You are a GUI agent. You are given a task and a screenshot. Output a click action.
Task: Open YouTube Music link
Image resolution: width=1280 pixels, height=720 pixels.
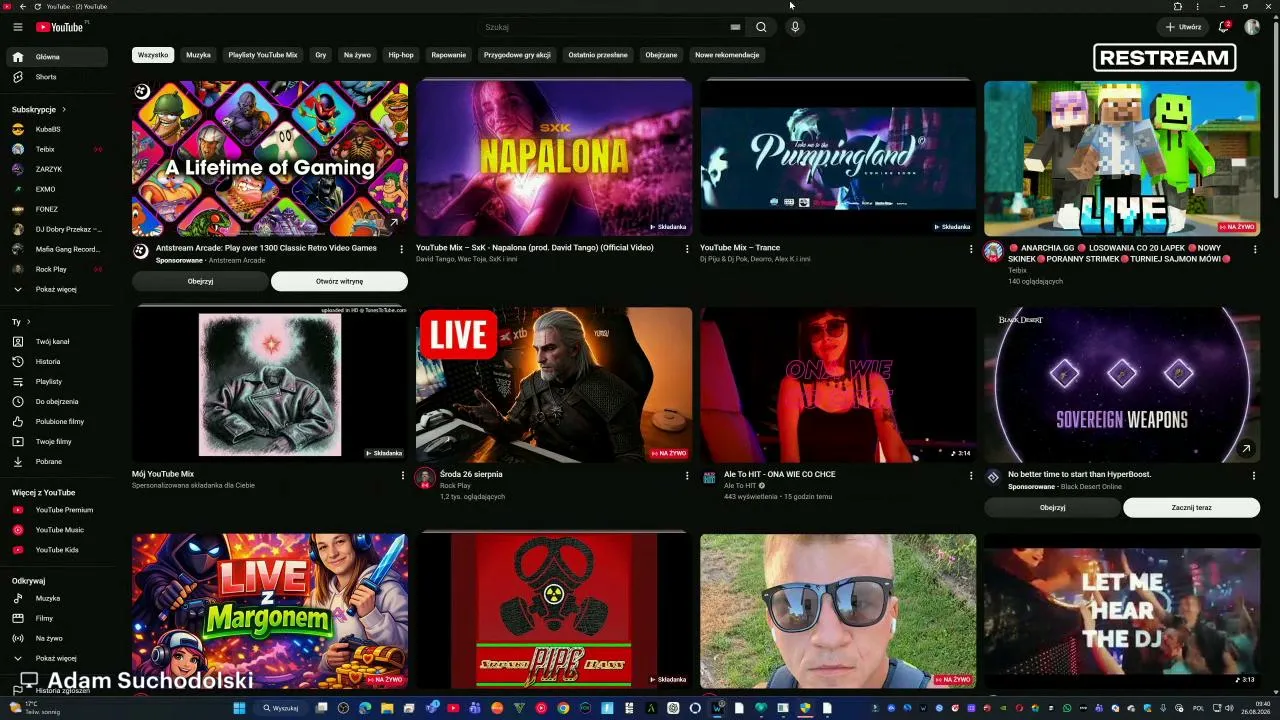pos(58,530)
